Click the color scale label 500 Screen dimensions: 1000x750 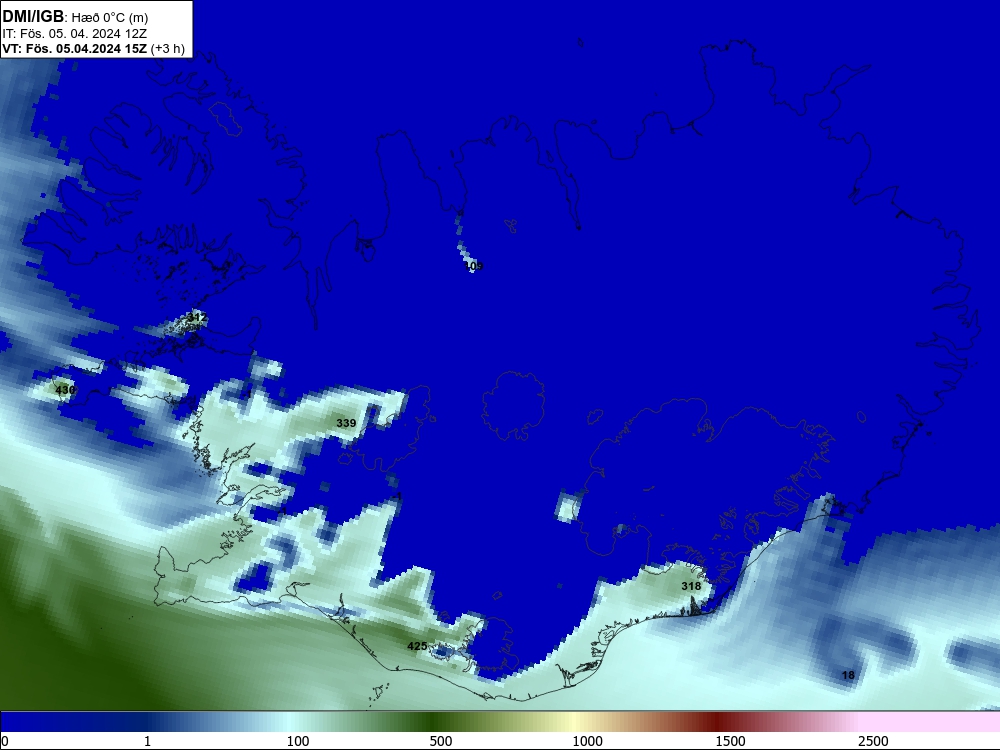point(441,741)
